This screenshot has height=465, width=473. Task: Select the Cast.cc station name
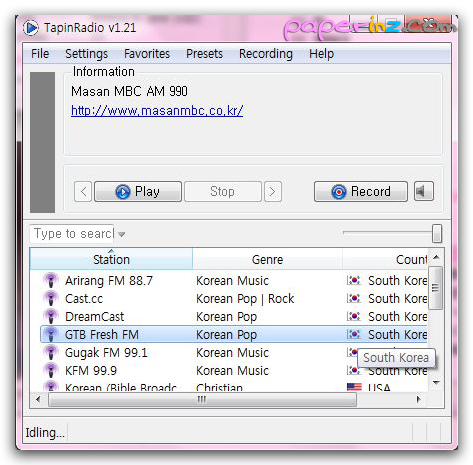(x=84, y=298)
